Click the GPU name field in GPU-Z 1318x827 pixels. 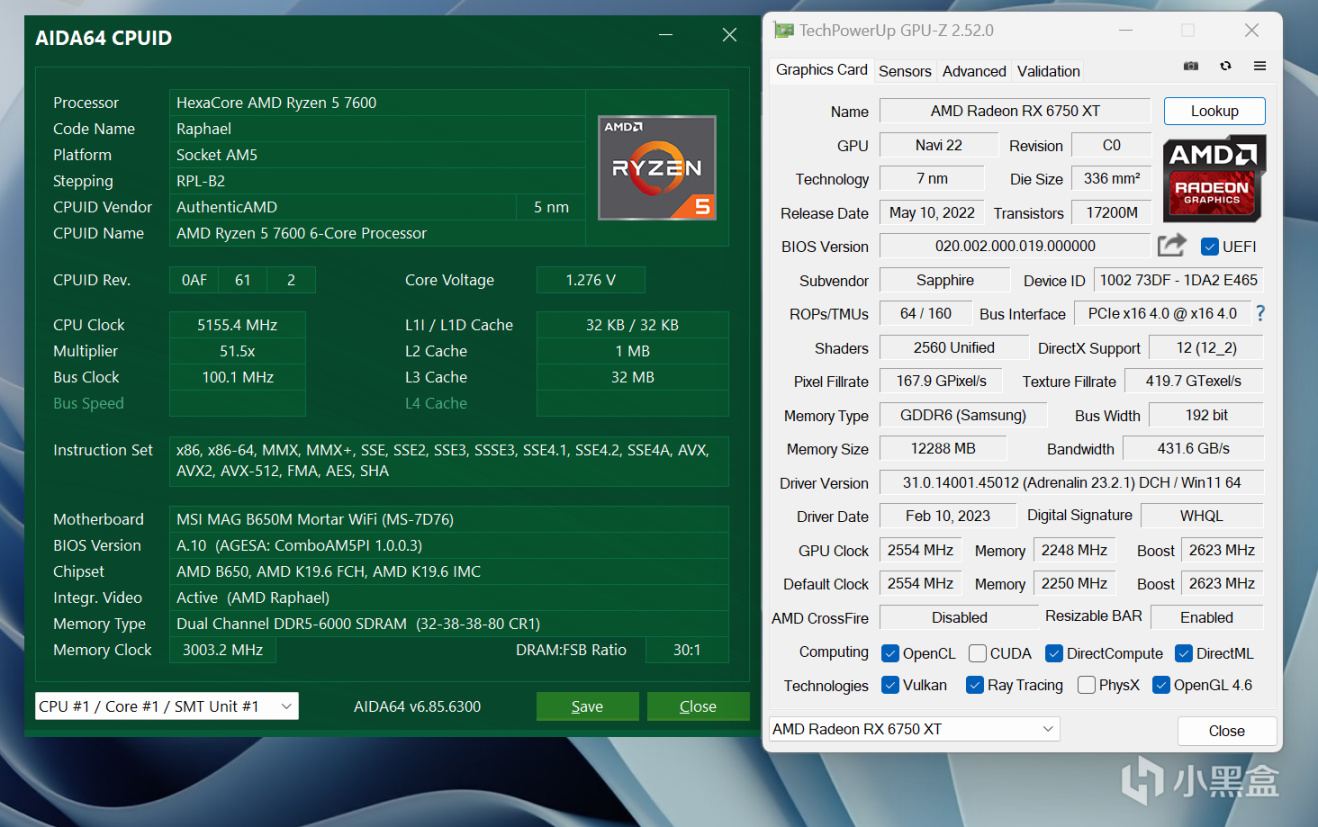point(1015,111)
